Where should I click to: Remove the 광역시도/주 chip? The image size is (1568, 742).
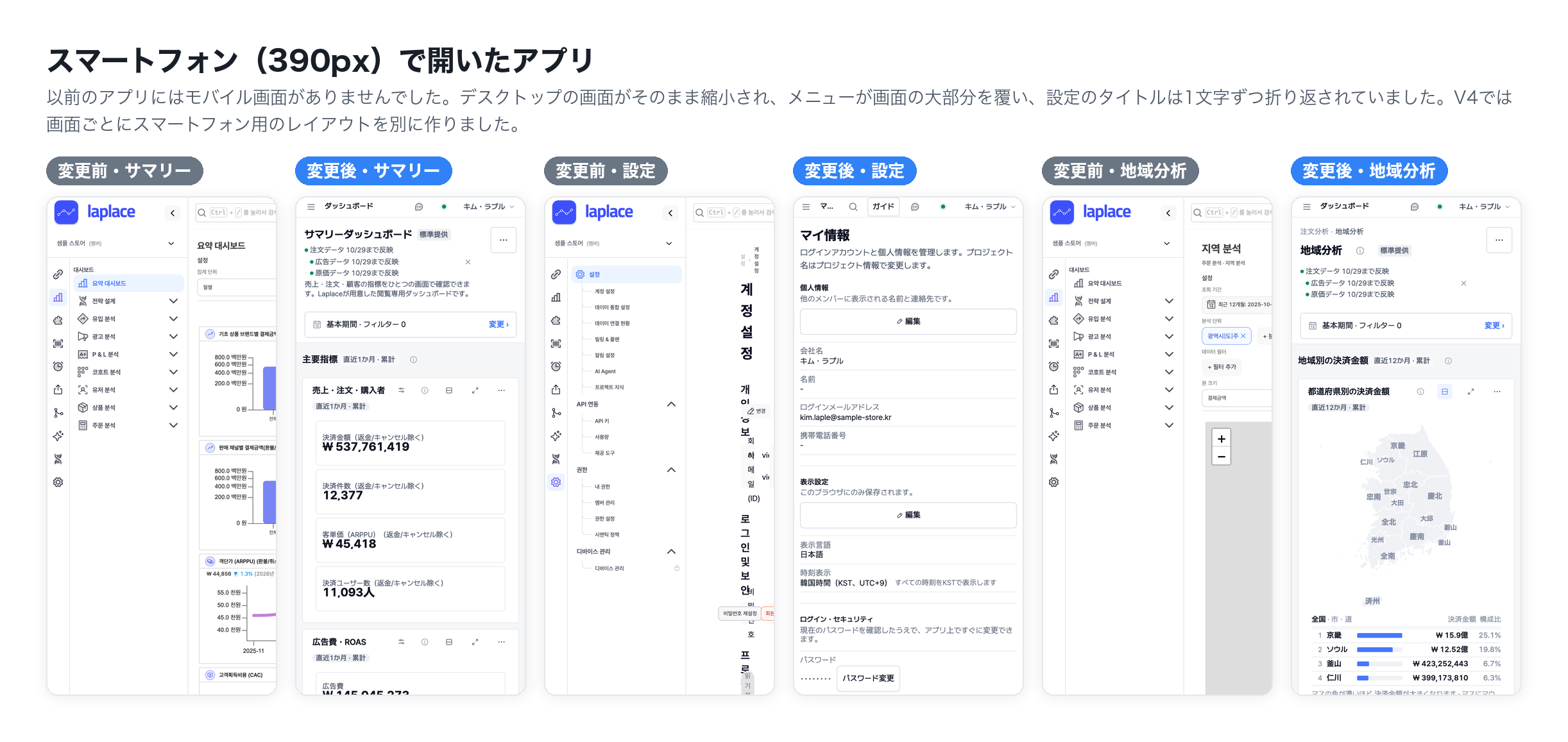pos(1243,336)
